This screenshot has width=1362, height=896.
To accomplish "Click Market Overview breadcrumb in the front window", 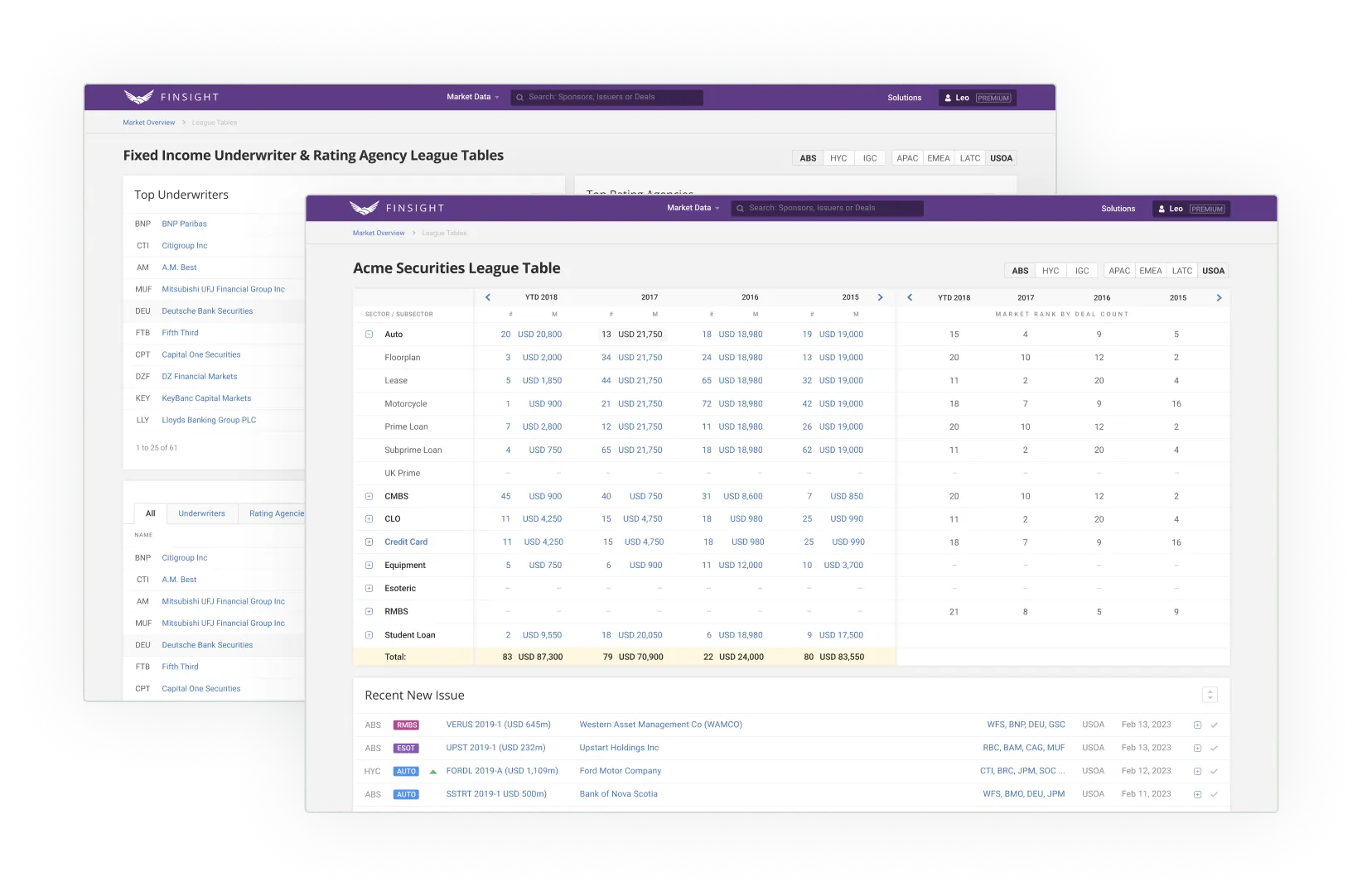I will [379, 233].
